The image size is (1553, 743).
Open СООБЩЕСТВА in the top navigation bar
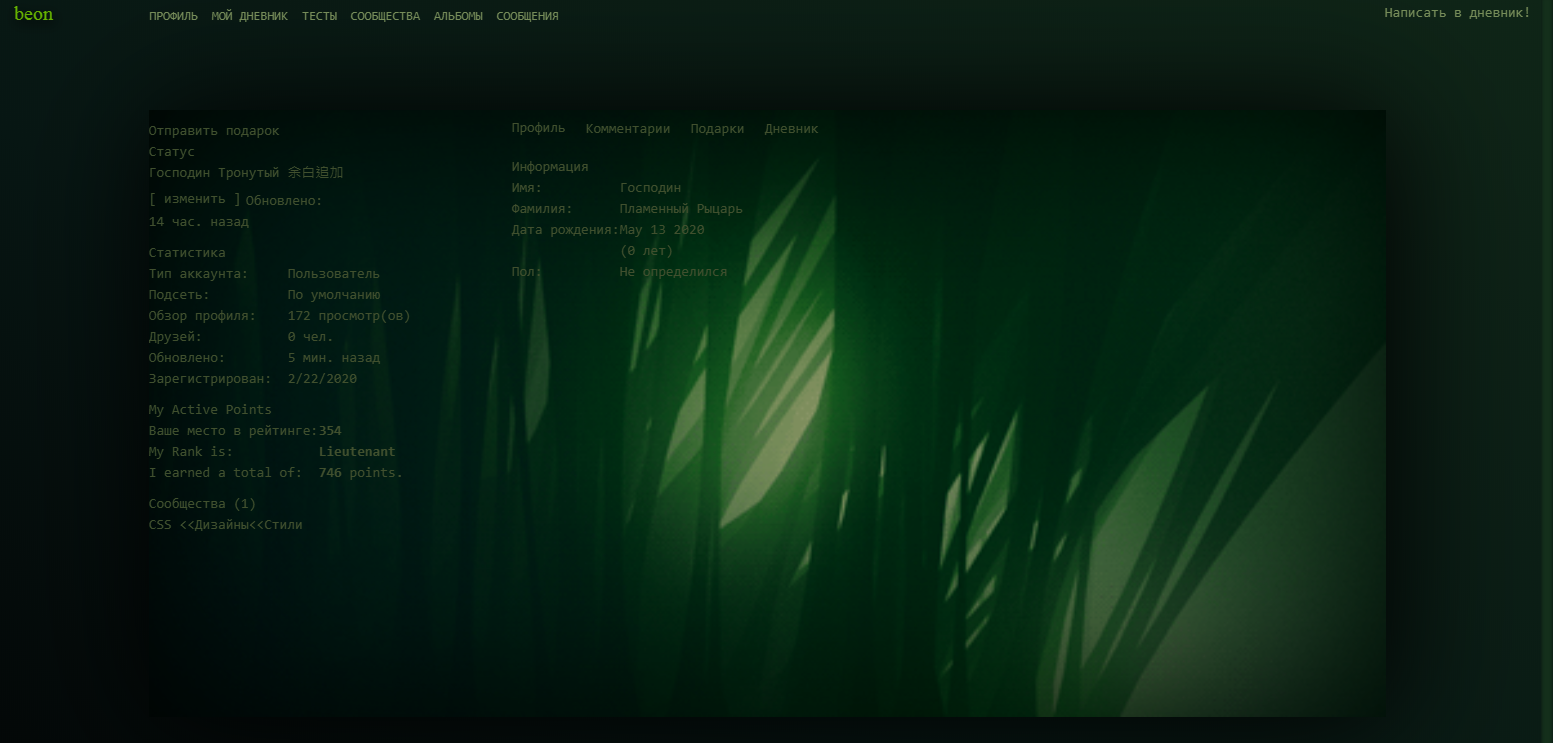385,16
